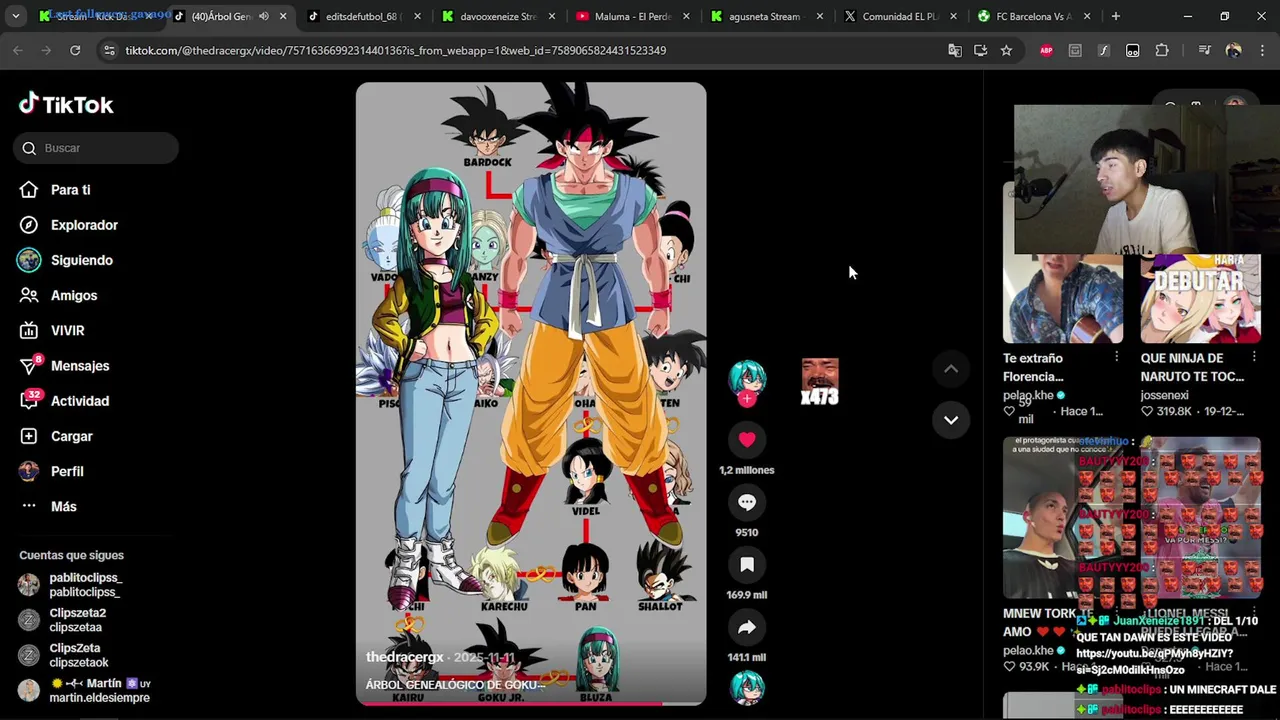Open the Chrome three-dot menu
The image size is (1280, 720).
1261,50
